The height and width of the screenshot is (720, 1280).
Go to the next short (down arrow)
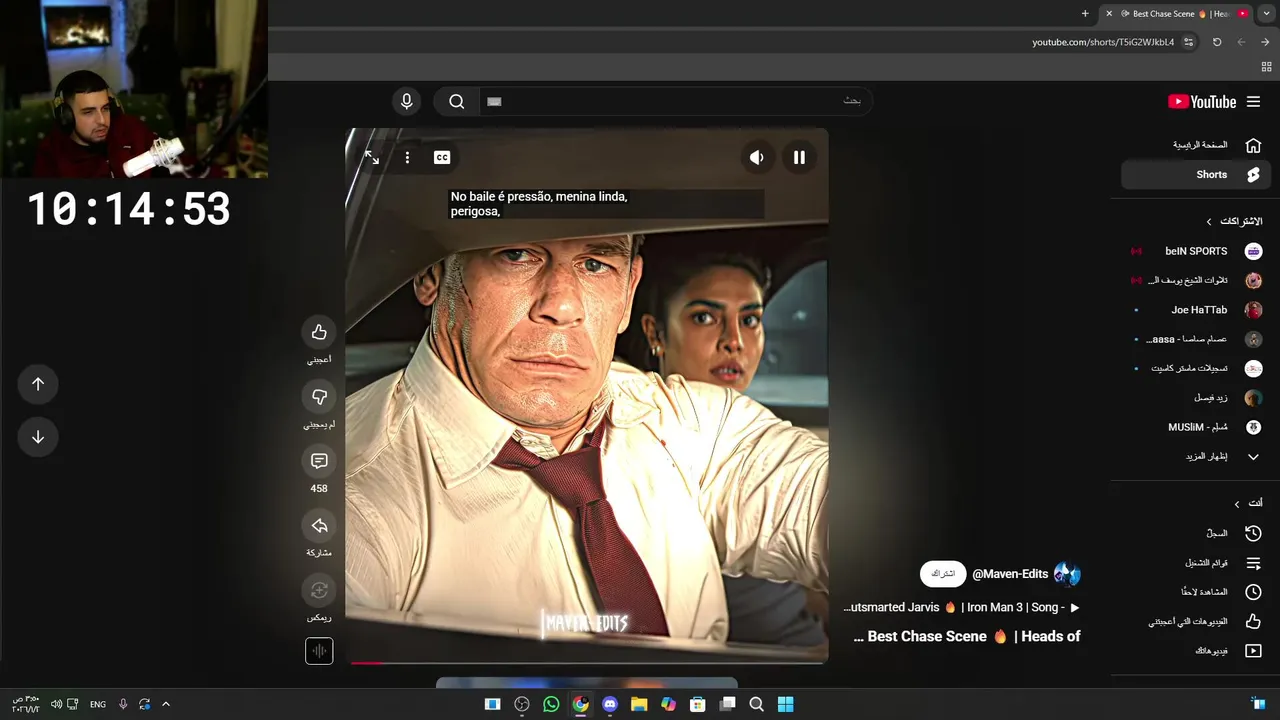coord(38,437)
